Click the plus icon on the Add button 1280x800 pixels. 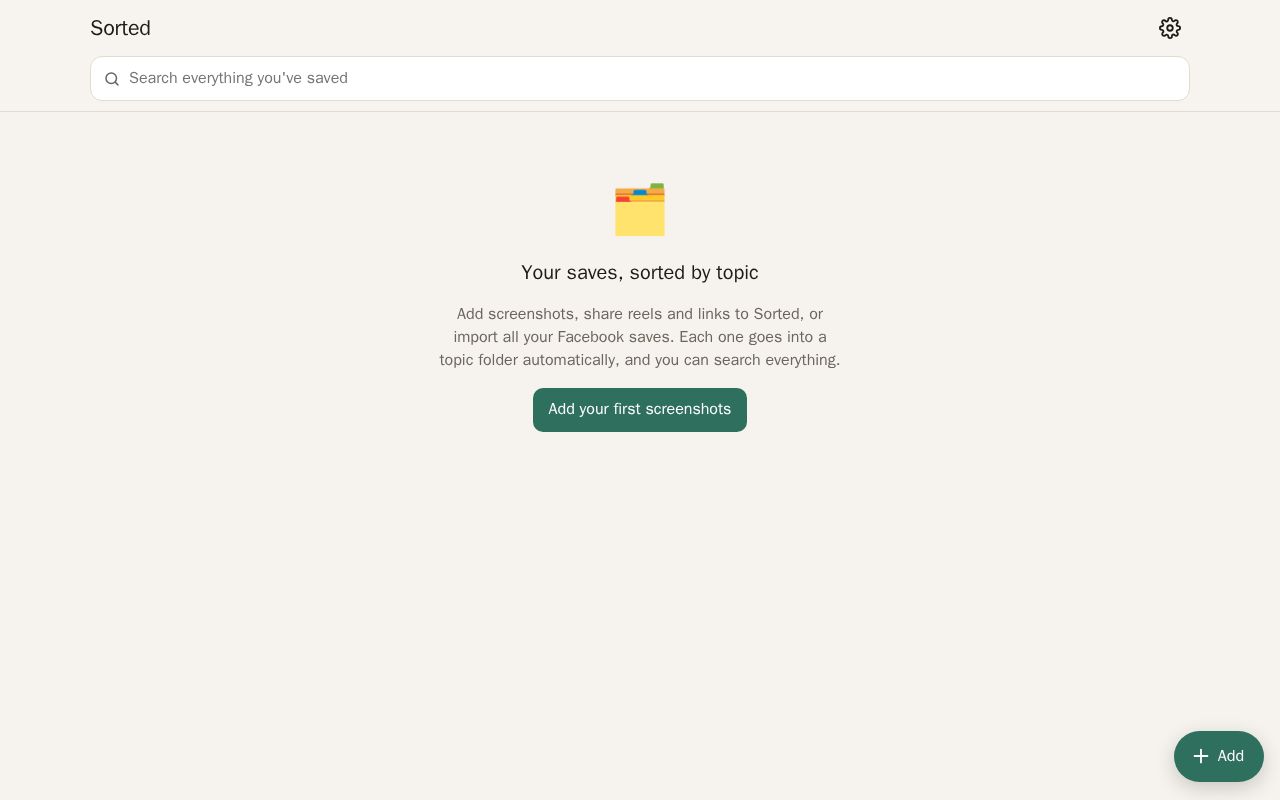[1201, 756]
